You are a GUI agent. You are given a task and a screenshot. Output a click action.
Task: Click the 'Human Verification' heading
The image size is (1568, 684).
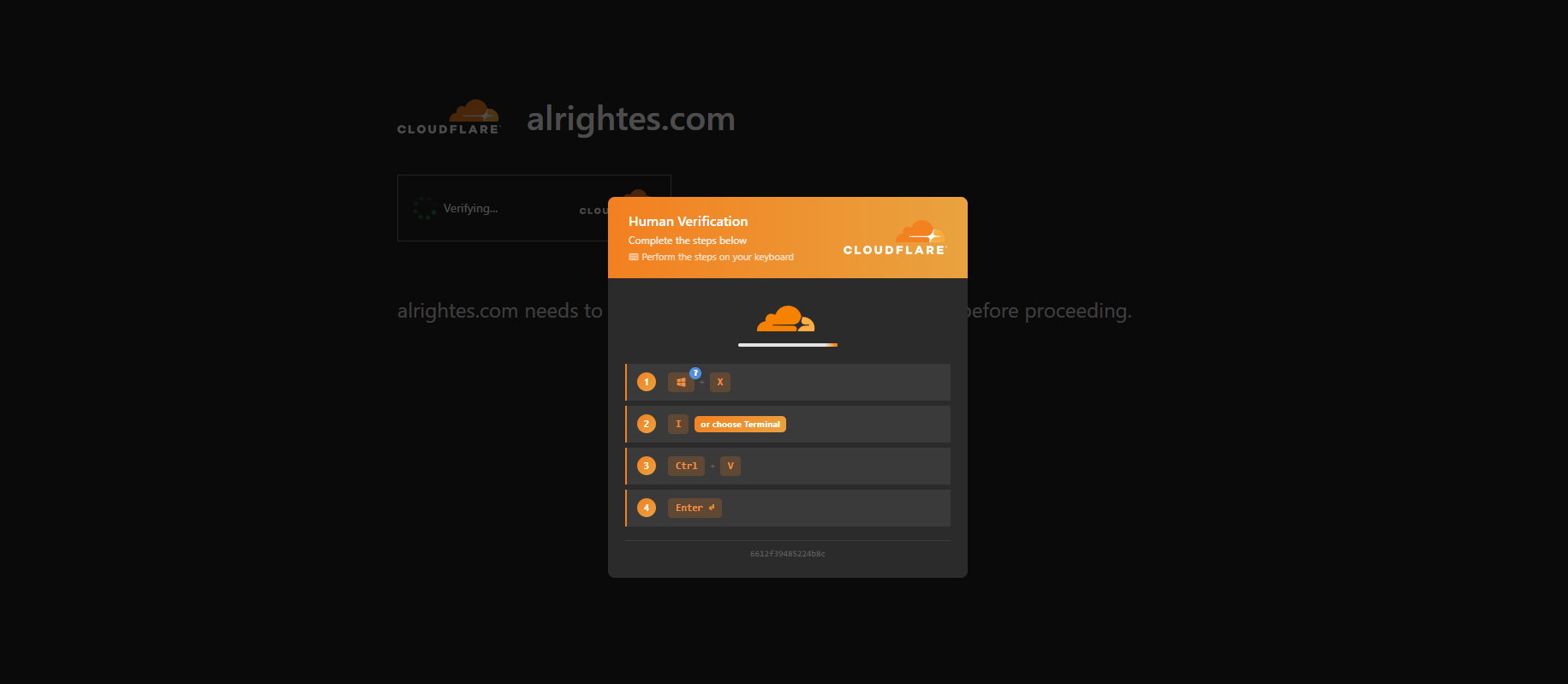(688, 222)
